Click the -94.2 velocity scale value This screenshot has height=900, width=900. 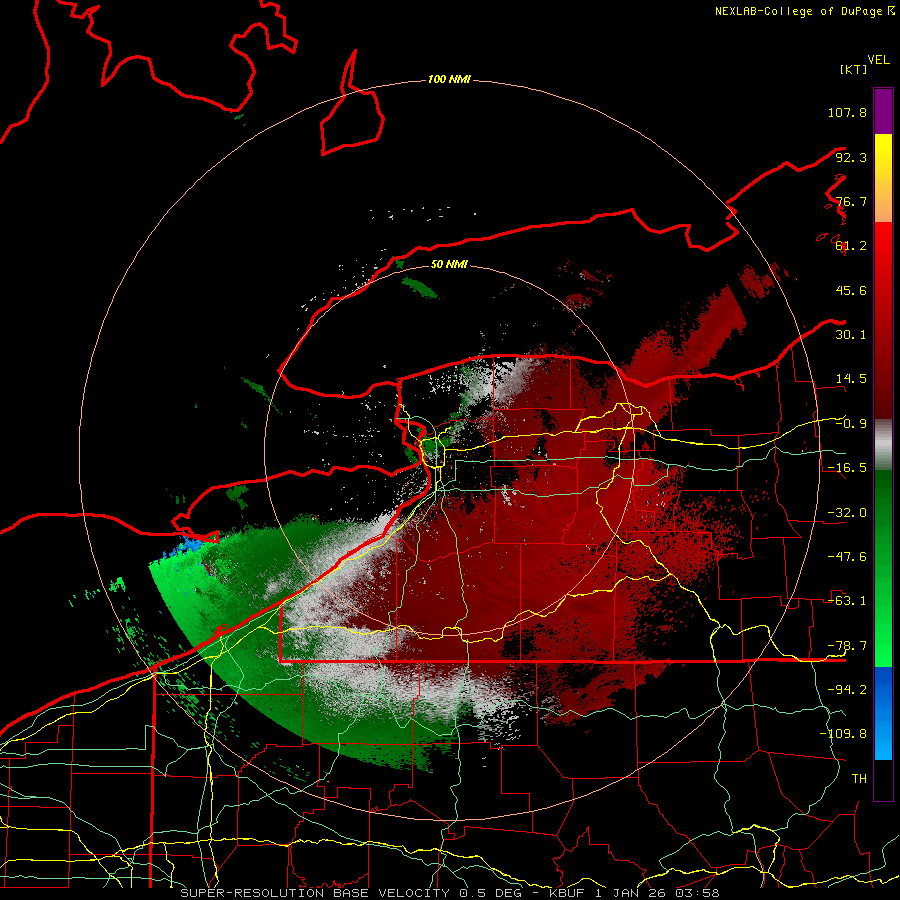click(847, 690)
